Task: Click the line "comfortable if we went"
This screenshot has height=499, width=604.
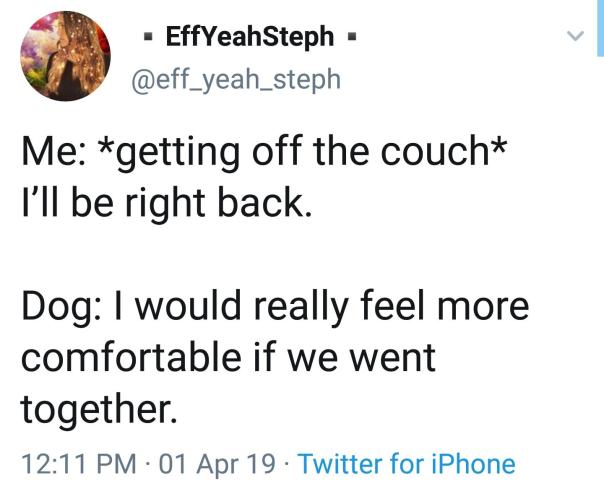Action: (x=229, y=356)
